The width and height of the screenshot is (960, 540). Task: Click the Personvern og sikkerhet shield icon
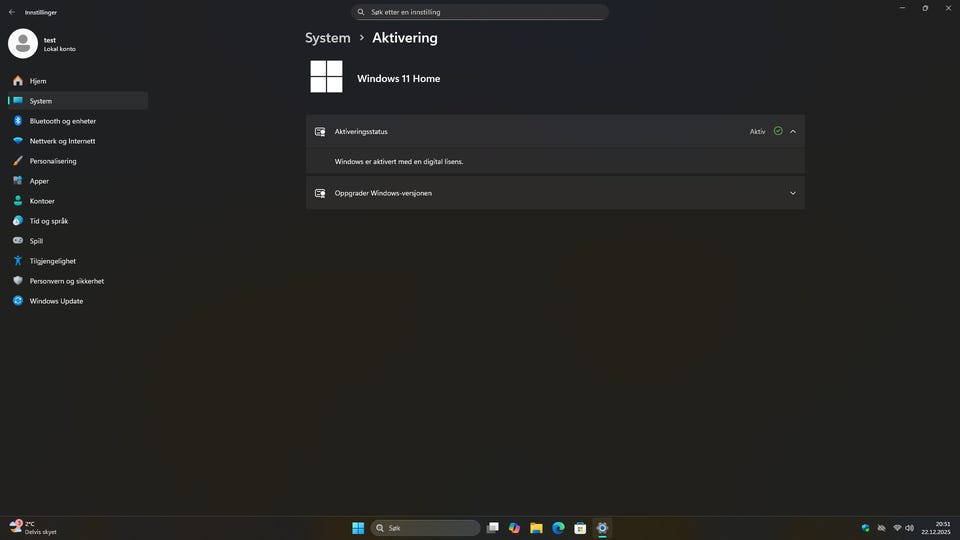(x=18, y=280)
